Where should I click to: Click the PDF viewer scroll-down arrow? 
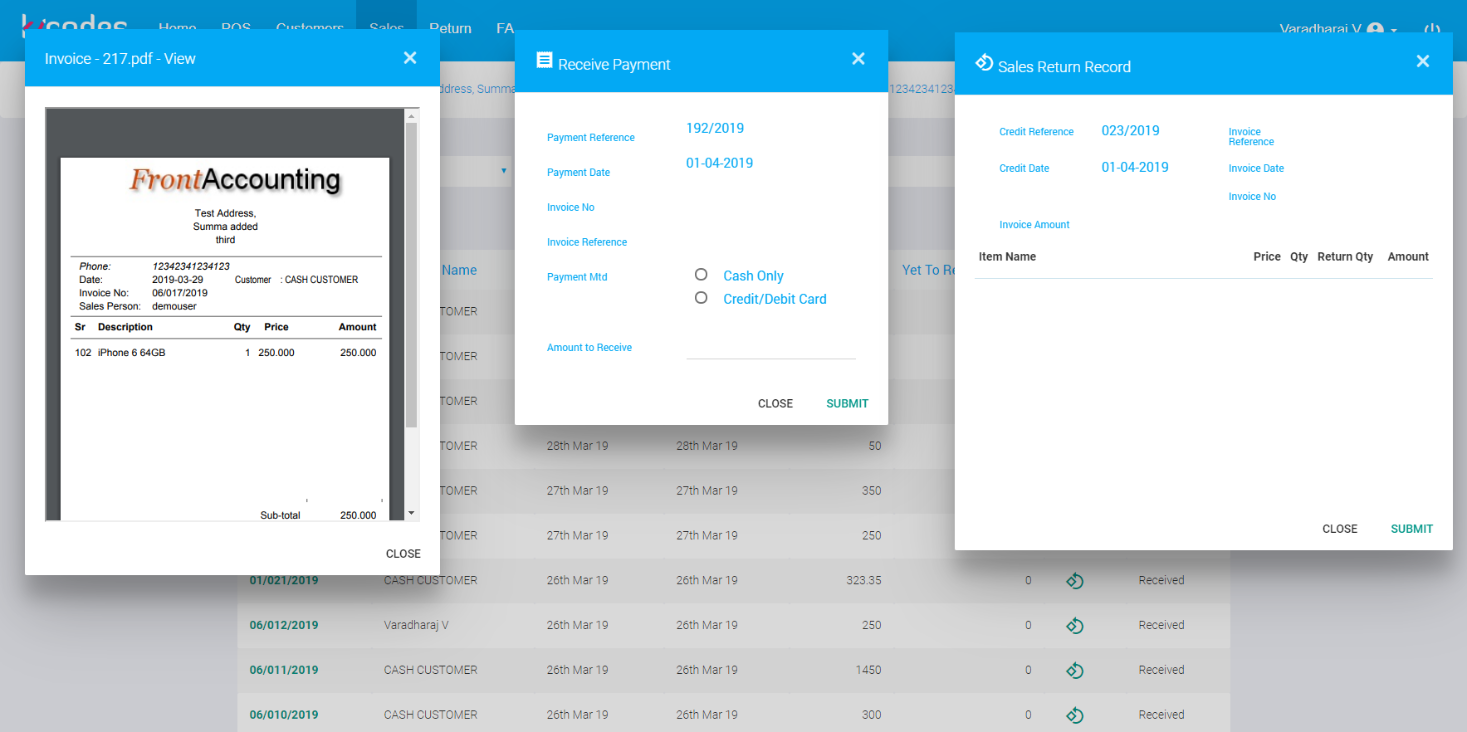pyautogui.click(x=411, y=512)
